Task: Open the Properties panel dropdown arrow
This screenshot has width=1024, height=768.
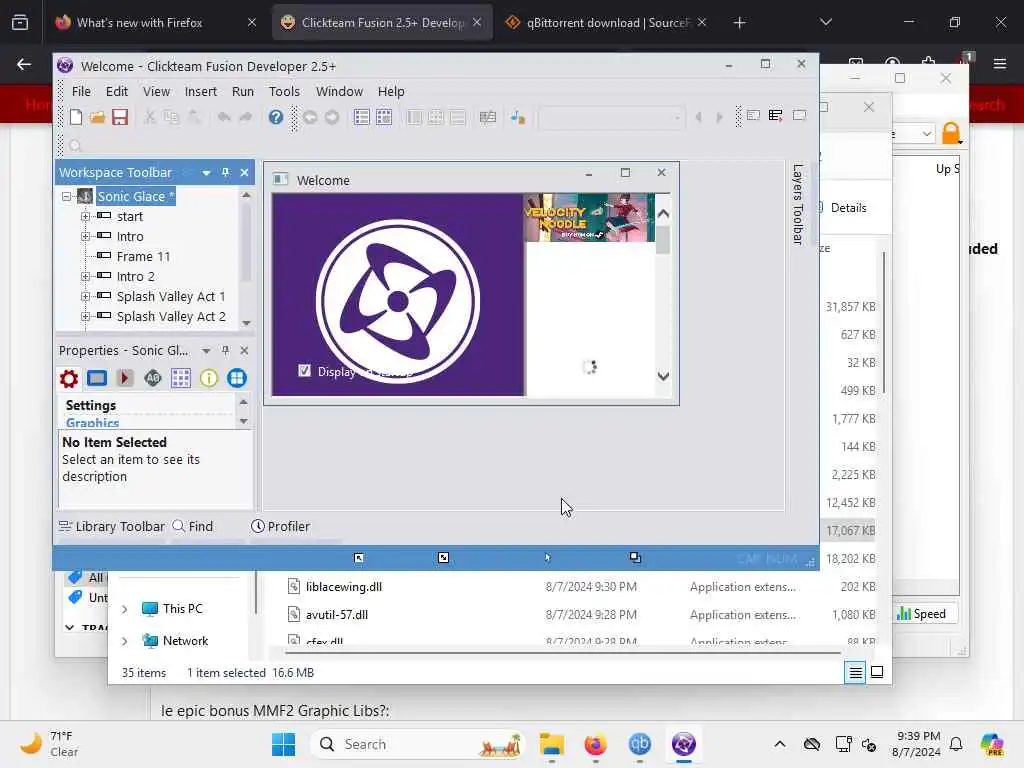Action: (x=206, y=351)
